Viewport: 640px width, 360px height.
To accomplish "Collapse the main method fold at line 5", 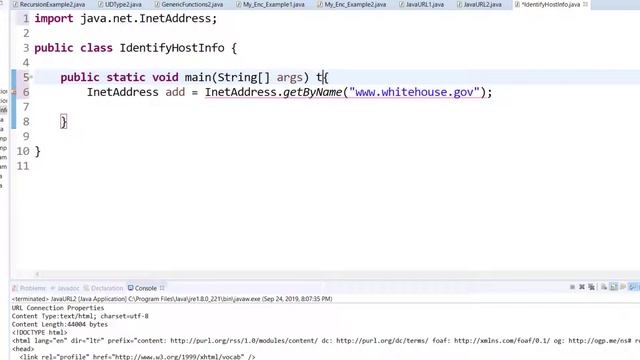I will tap(31, 77).
